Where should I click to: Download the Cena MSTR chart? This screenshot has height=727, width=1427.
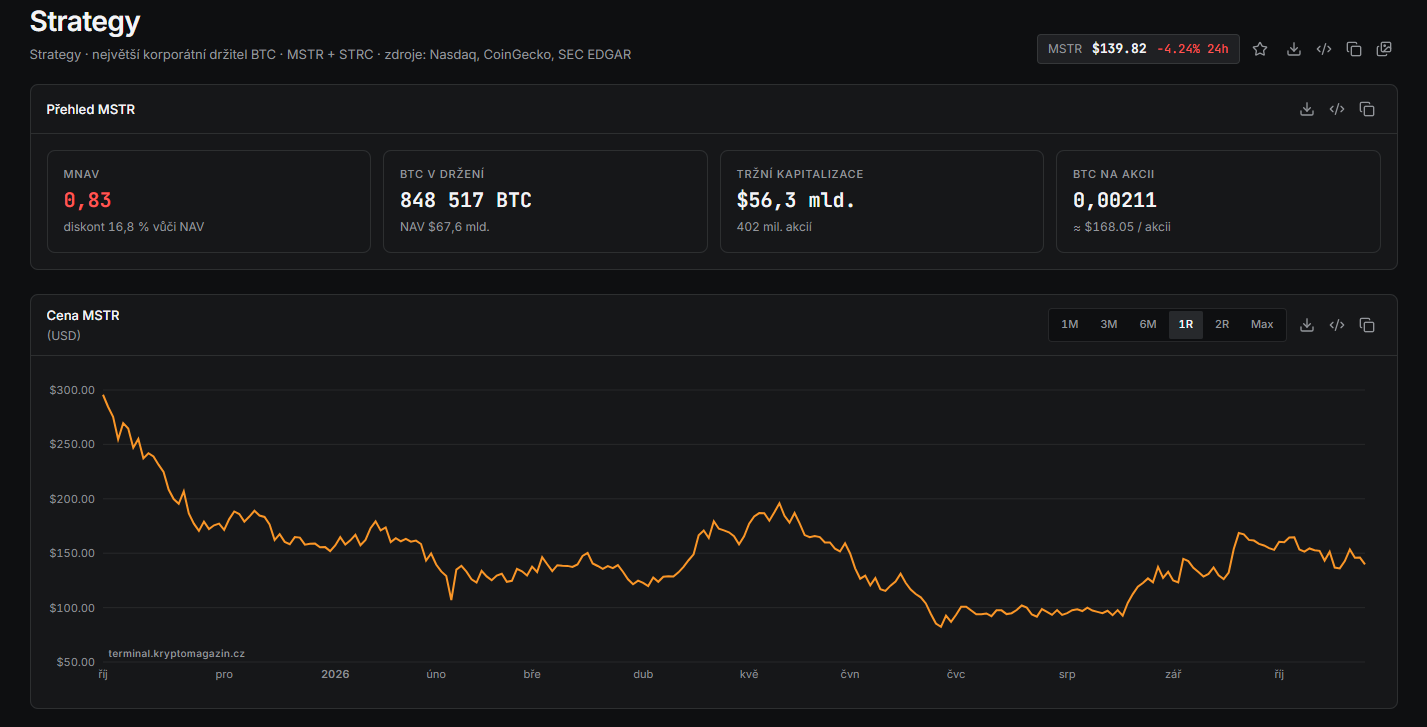coord(1306,325)
